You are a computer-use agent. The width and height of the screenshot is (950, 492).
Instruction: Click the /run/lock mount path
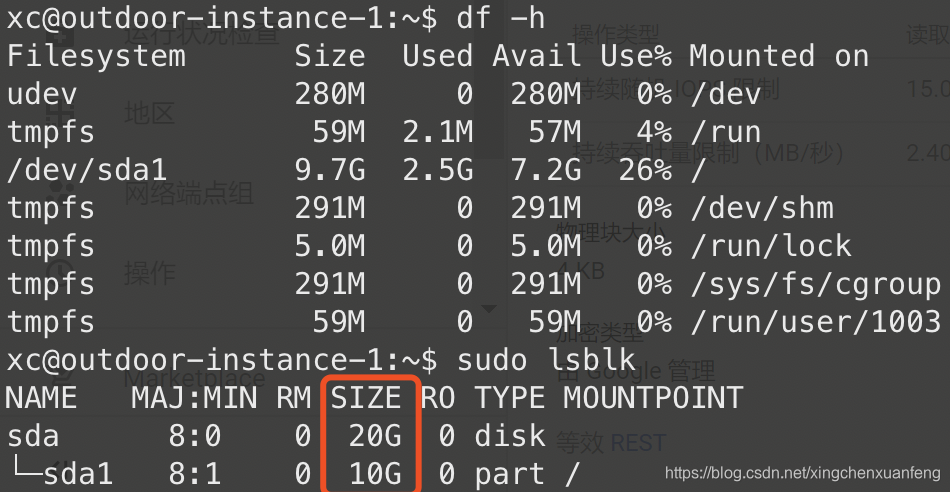[x=770, y=246]
